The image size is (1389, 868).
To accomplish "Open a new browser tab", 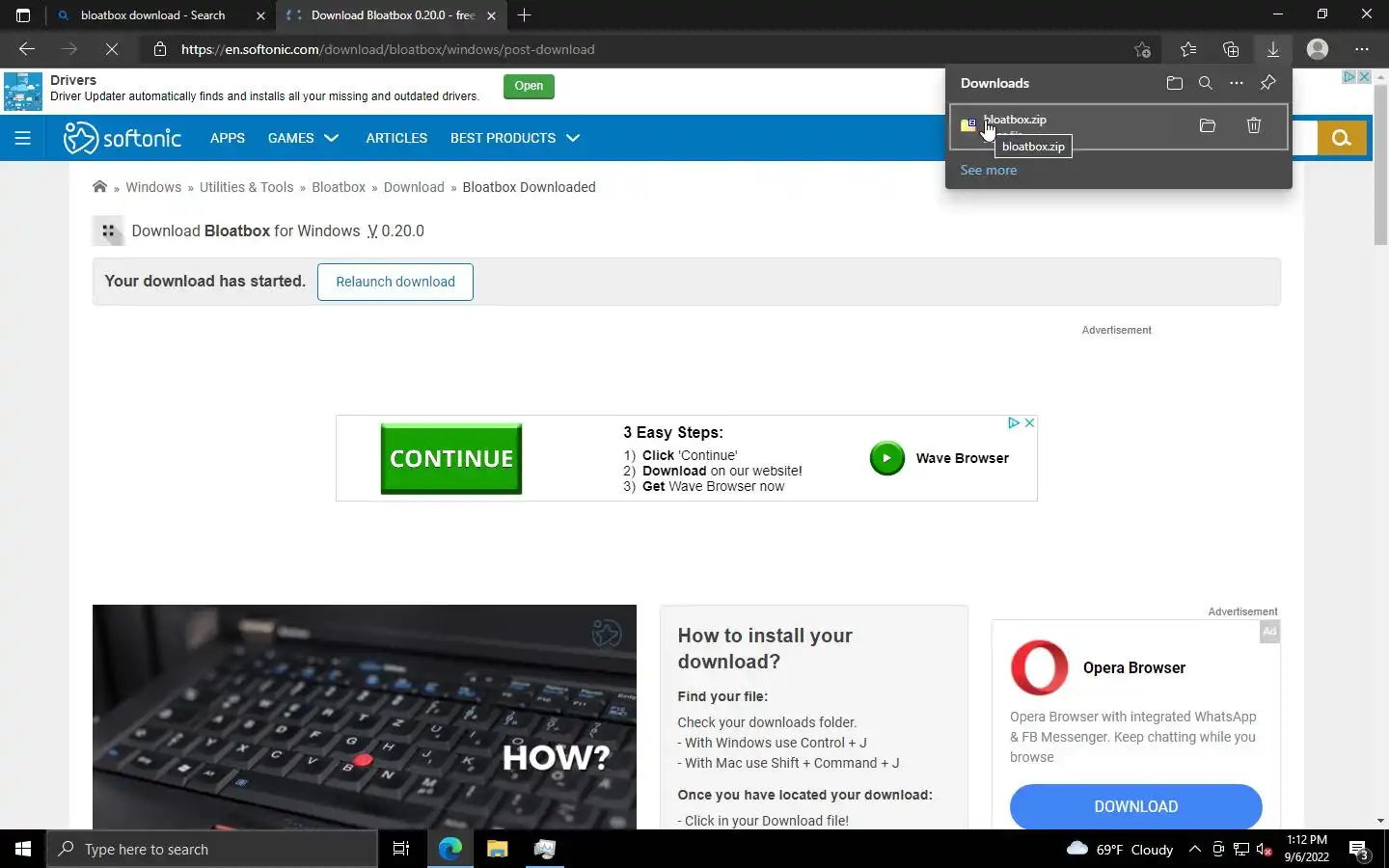I will 524,15.
